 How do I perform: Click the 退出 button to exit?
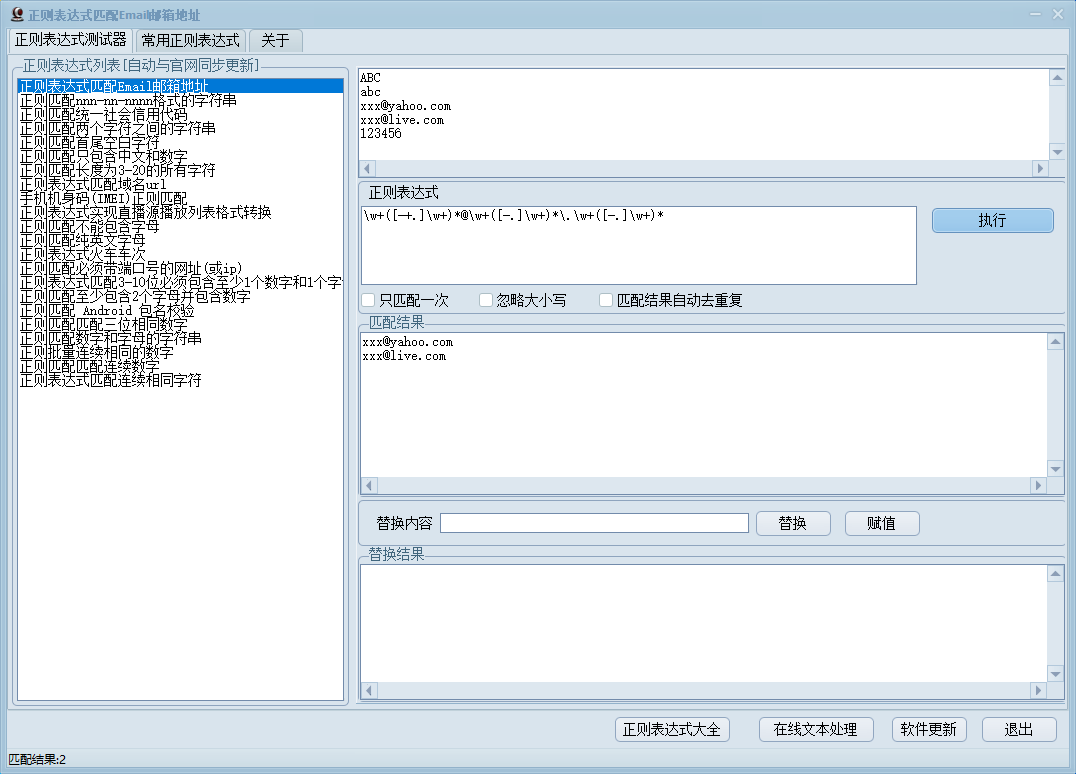tap(1018, 730)
